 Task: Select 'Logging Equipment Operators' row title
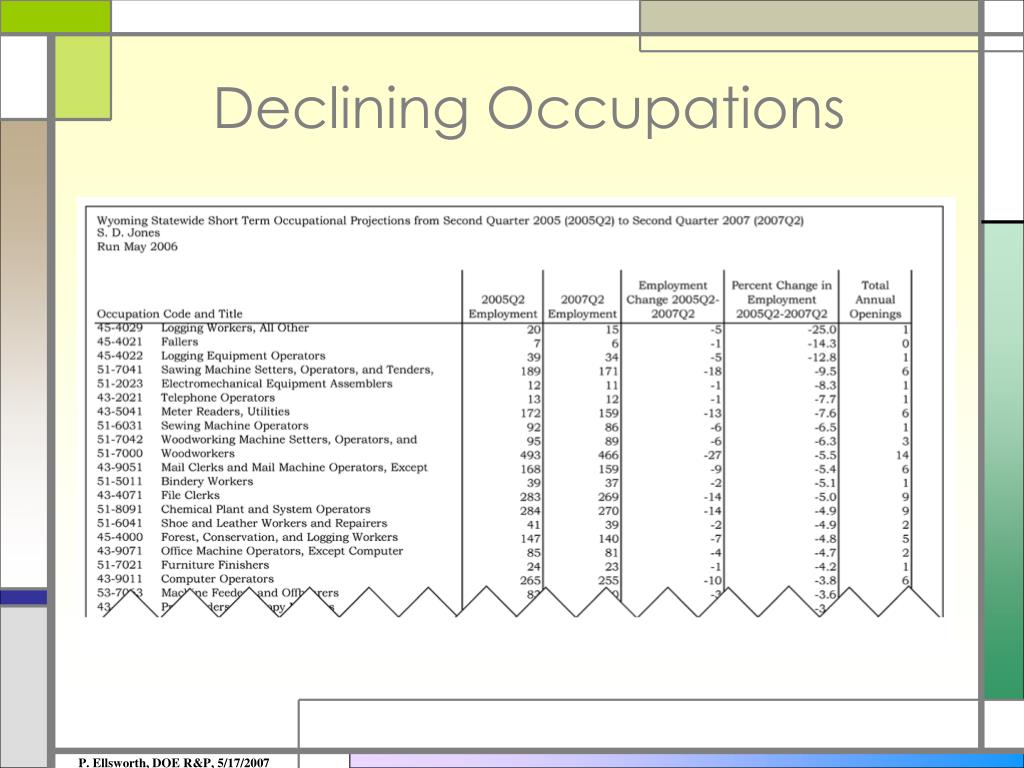243,356
